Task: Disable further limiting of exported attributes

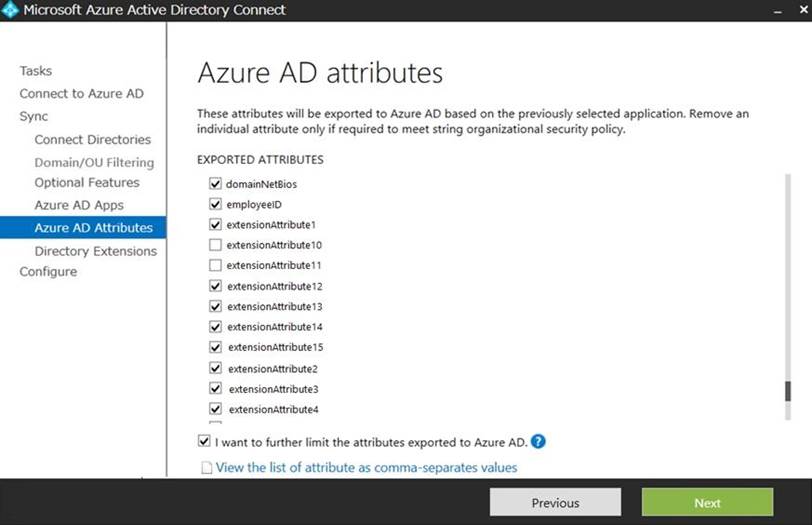Action: coord(204,441)
